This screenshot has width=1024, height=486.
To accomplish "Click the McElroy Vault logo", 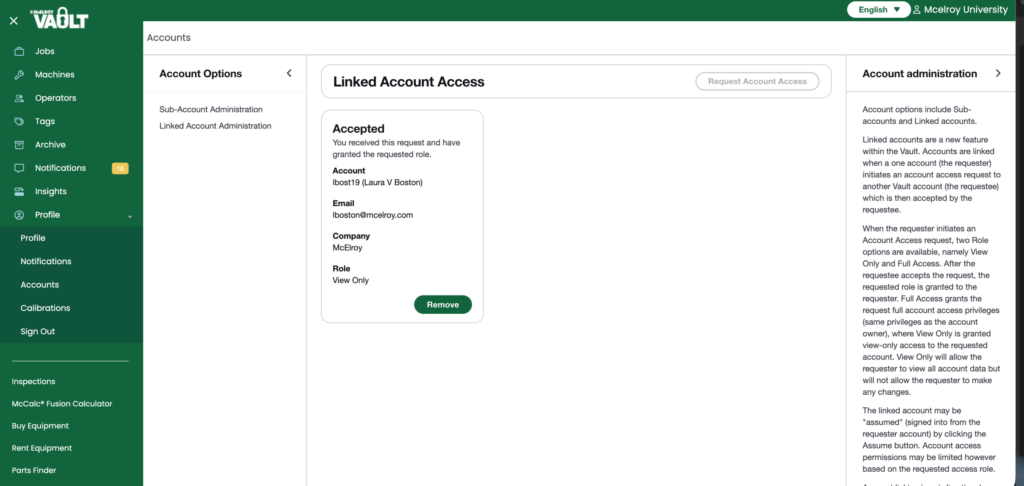I will tap(60, 19).
